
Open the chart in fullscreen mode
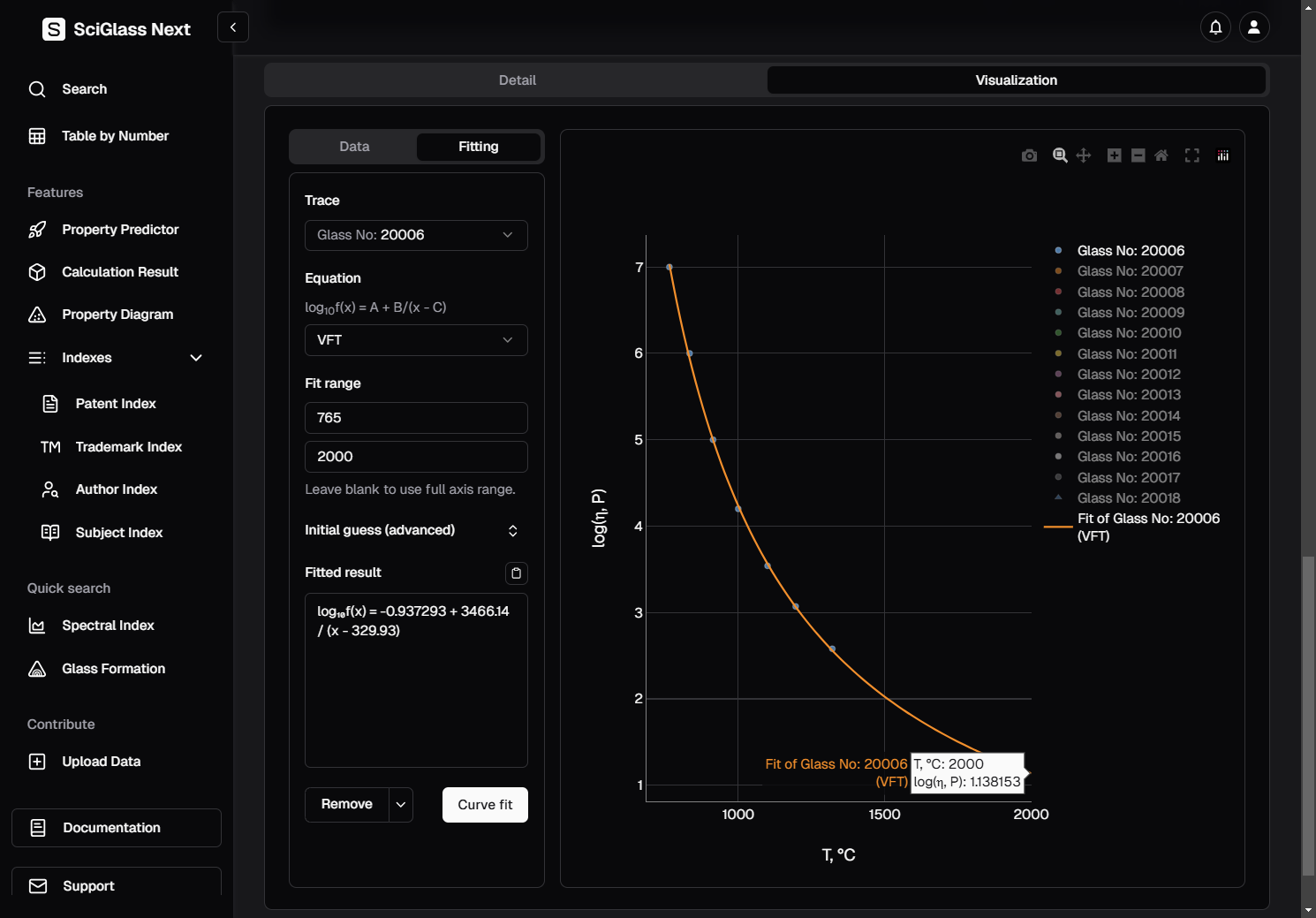coord(1191,156)
